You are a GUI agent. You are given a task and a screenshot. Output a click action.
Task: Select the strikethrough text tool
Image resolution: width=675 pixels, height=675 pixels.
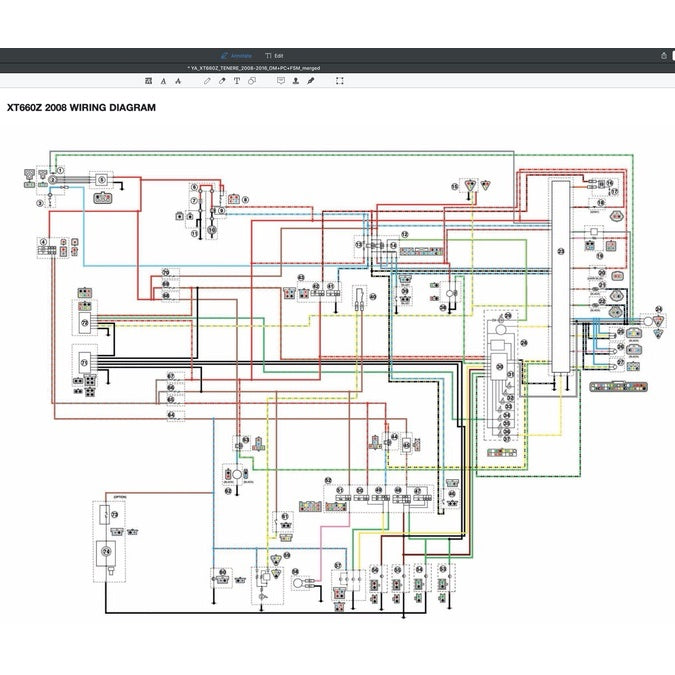point(177,80)
